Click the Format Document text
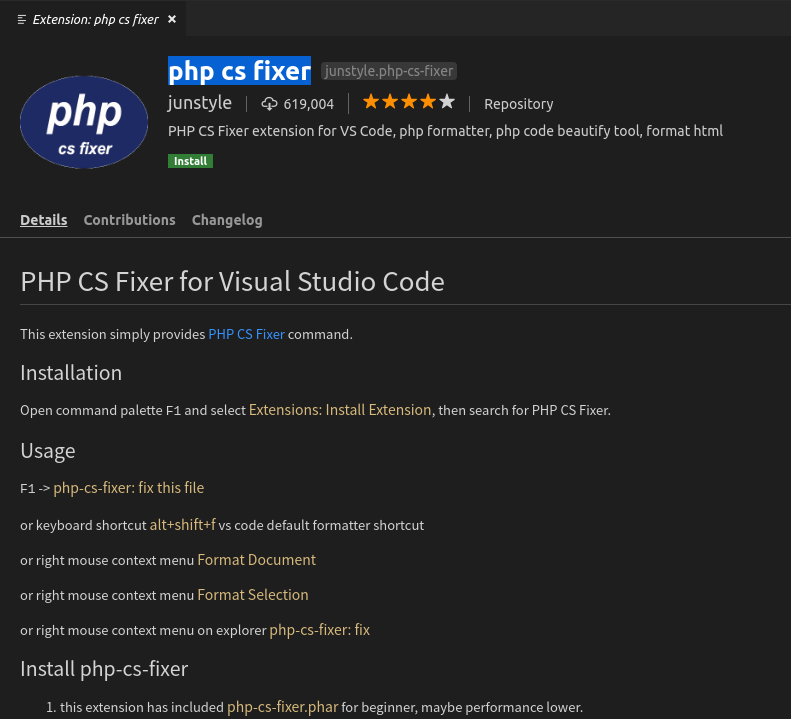Image resolution: width=791 pixels, height=719 pixels. [256, 560]
